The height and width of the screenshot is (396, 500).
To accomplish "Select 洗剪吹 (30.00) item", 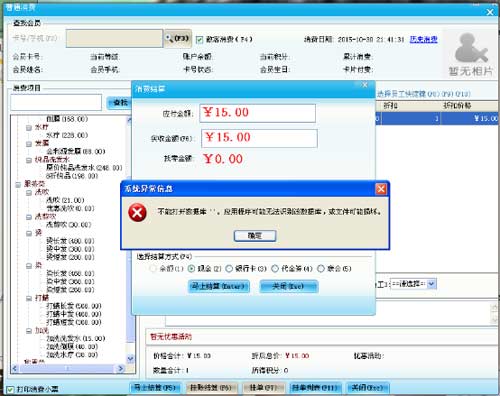I will click(69, 225).
